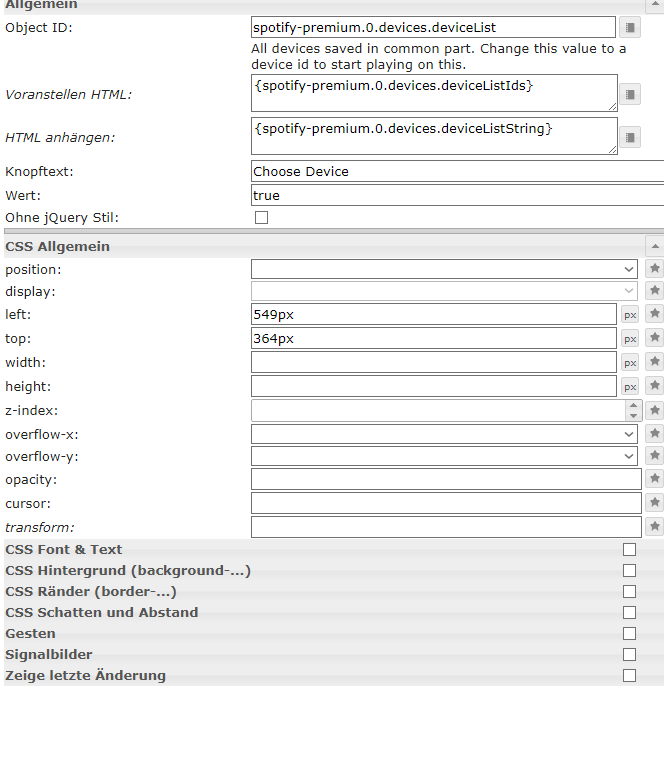Click the star icon beside the left field

tap(654, 314)
